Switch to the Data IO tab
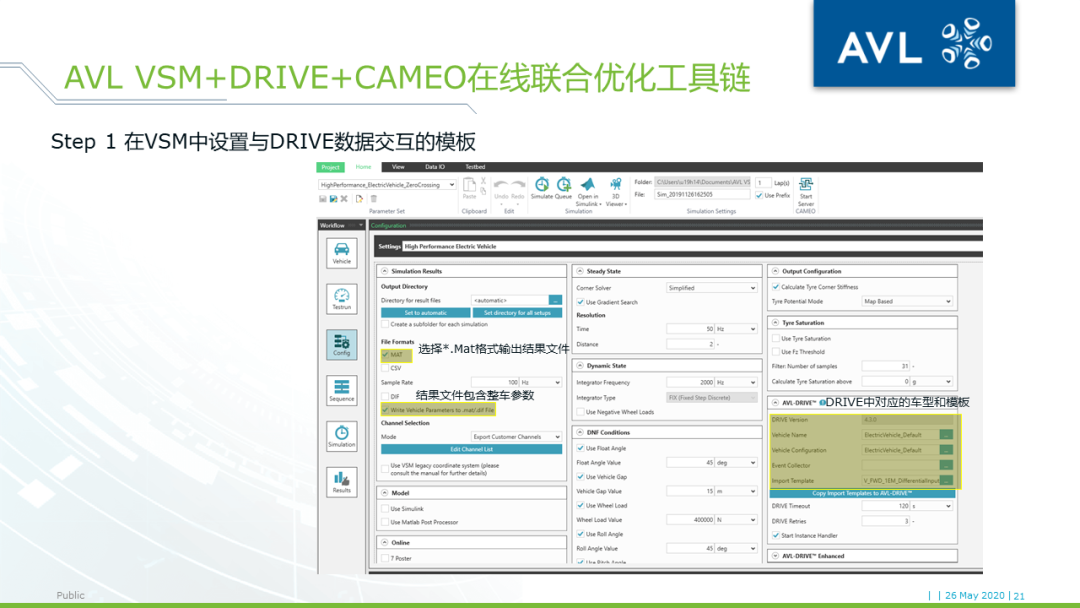Image resolution: width=1080 pixels, height=608 pixels. tap(434, 167)
